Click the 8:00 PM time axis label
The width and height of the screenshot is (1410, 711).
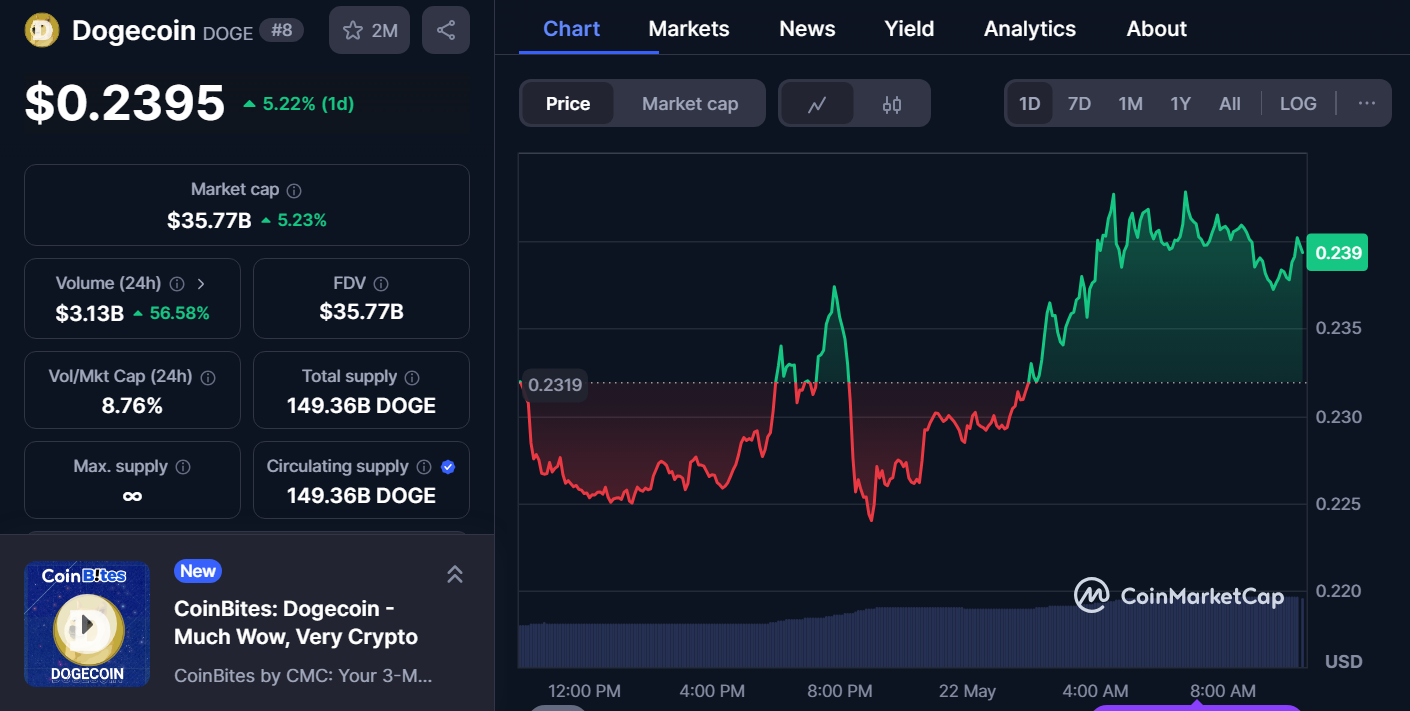pos(840,691)
